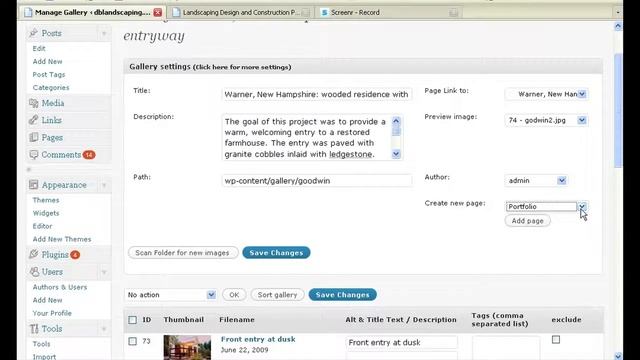This screenshot has width=640, height=360.
Task: Collapse the Posts menu arrow
Action: (104, 33)
